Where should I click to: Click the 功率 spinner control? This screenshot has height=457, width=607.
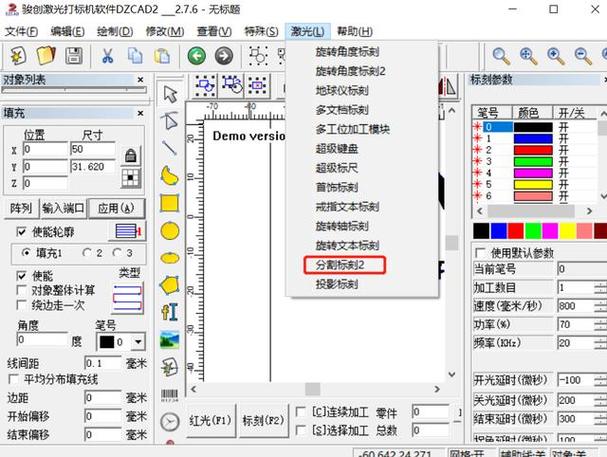pos(600,324)
